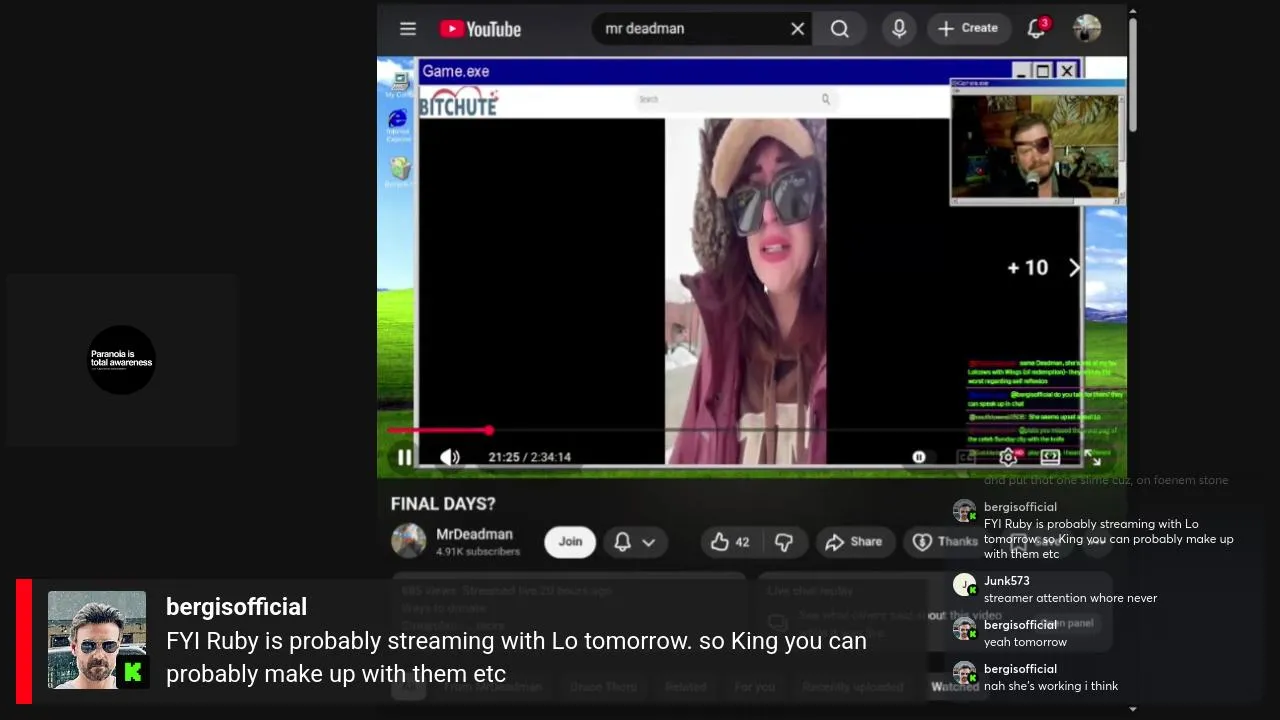This screenshot has width=1280, height=720.
Task: Click the BitChute search magnifier icon
Action: (x=825, y=99)
